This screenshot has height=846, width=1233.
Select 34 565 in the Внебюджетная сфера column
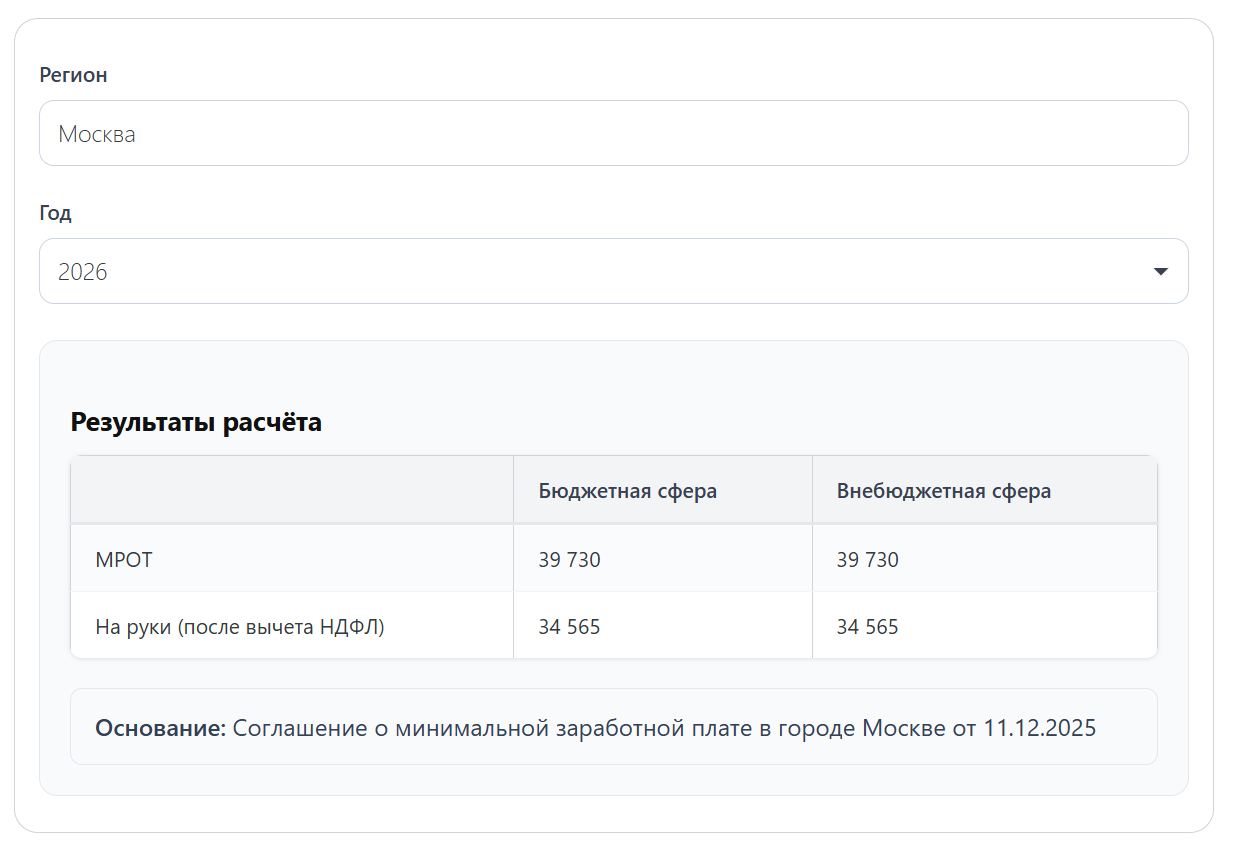(867, 627)
